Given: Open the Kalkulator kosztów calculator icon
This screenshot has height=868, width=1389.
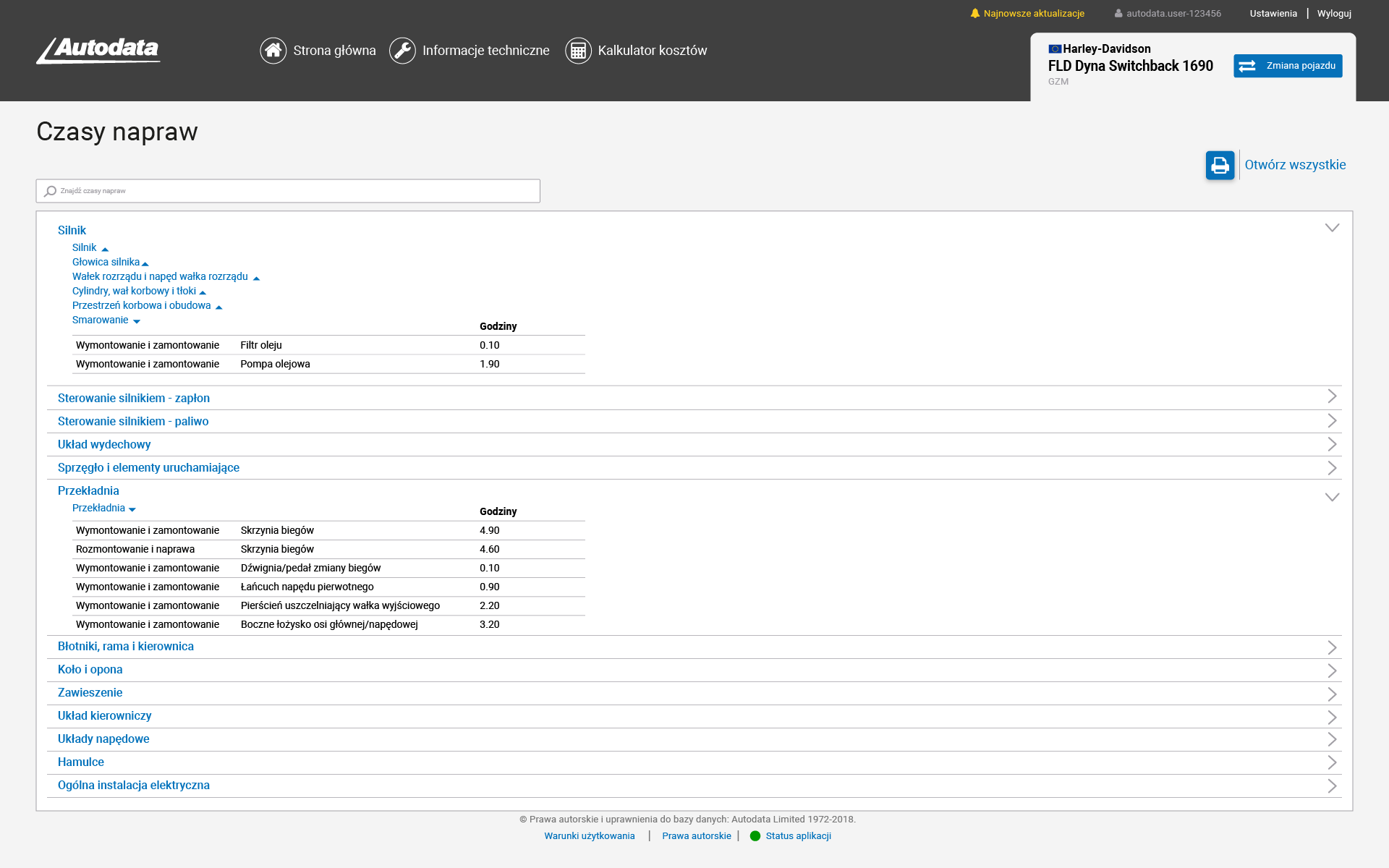Looking at the screenshot, I should (578, 51).
